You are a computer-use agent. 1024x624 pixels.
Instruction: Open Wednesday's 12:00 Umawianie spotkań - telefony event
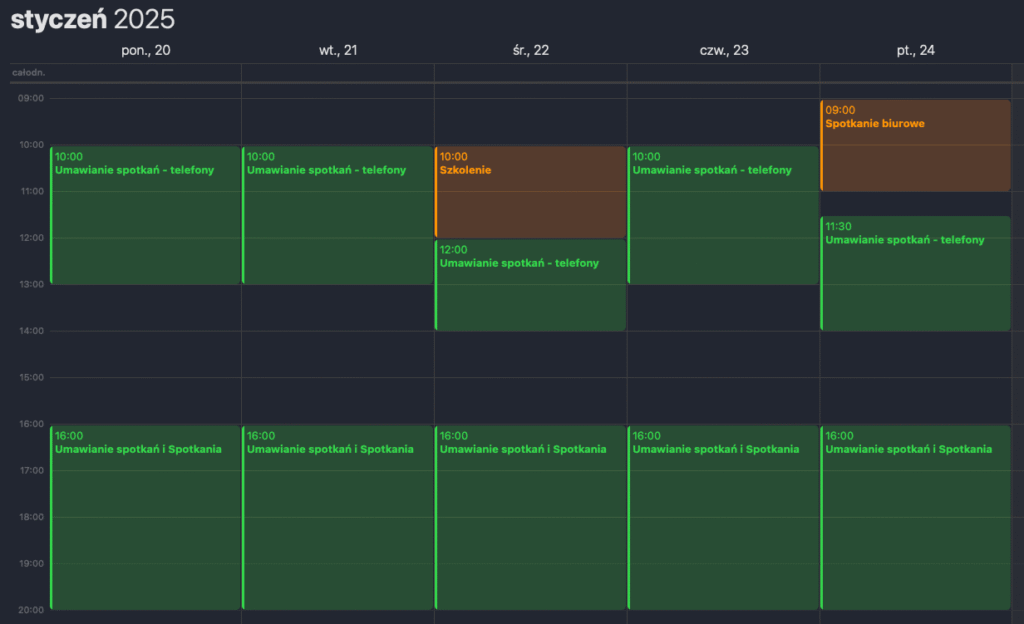point(530,285)
